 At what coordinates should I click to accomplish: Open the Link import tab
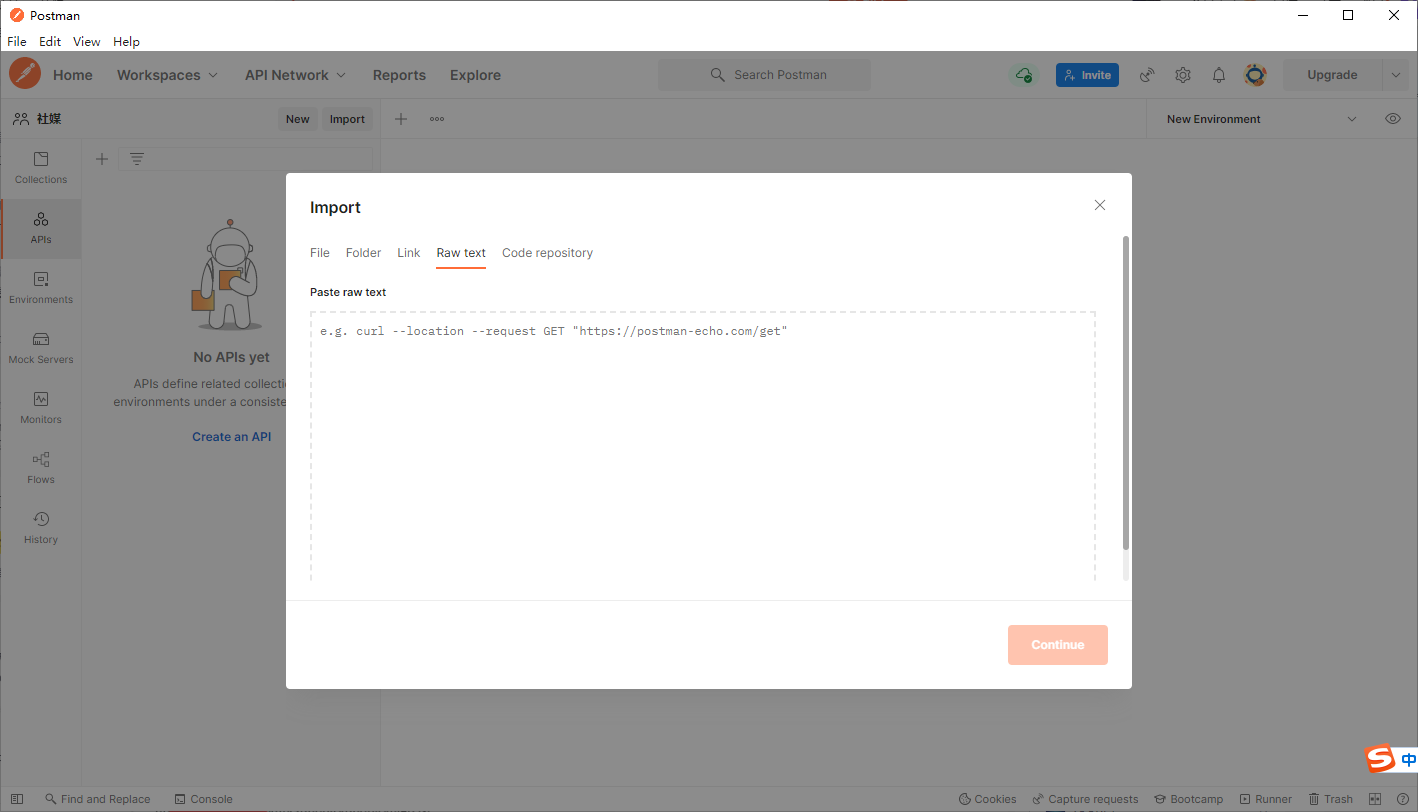(x=409, y=253)
